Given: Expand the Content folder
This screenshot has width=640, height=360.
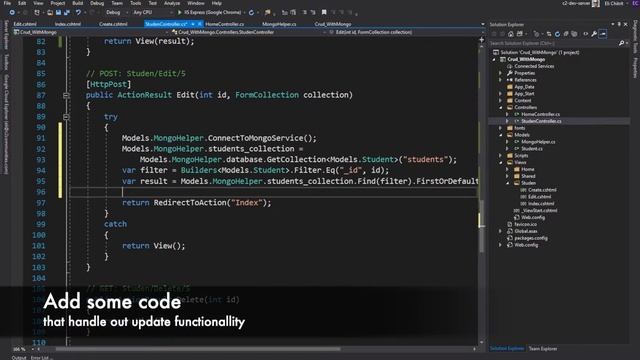Looking at the screenshot, I should click(x=501, y=101).
